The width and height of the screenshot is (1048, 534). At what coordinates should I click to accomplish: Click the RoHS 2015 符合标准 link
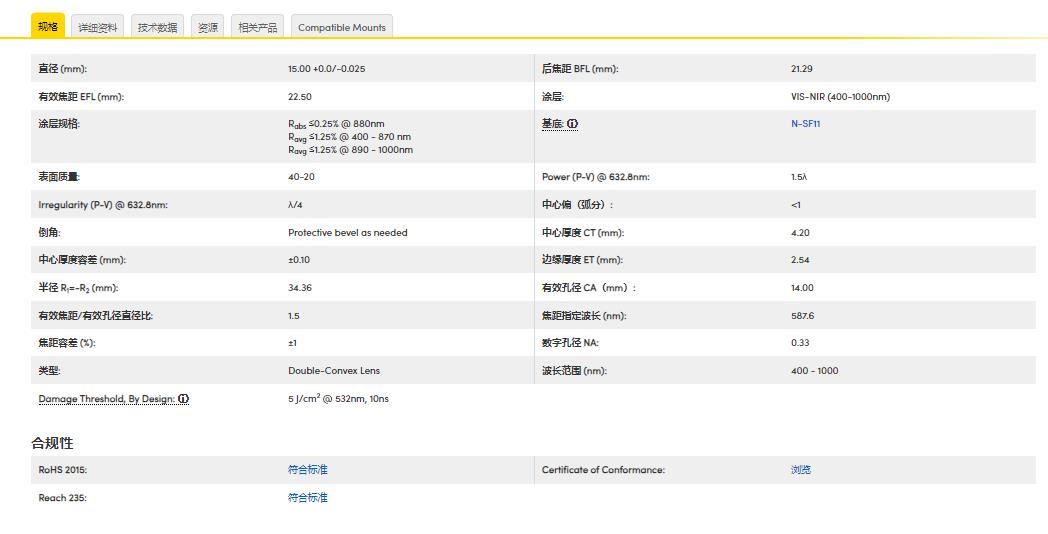point(307,470)
